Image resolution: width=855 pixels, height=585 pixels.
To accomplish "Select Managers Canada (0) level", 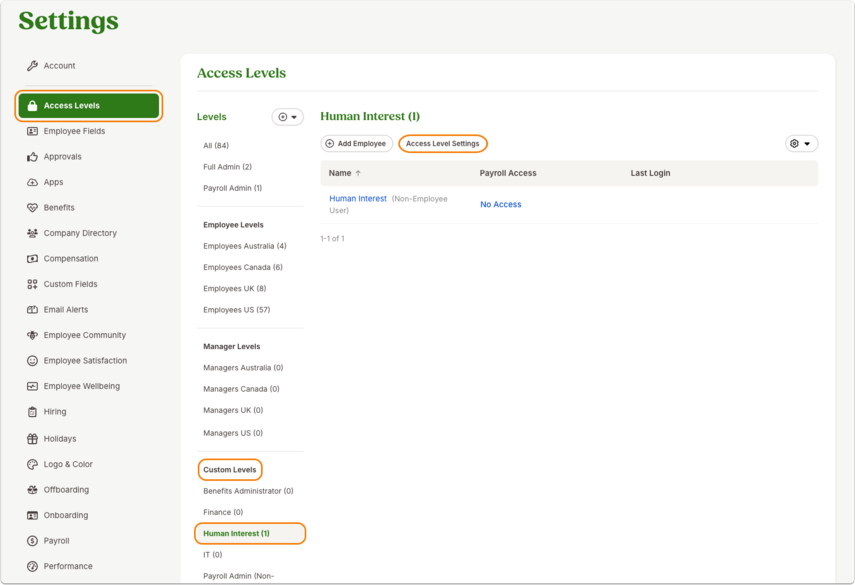I will [241, 389].
